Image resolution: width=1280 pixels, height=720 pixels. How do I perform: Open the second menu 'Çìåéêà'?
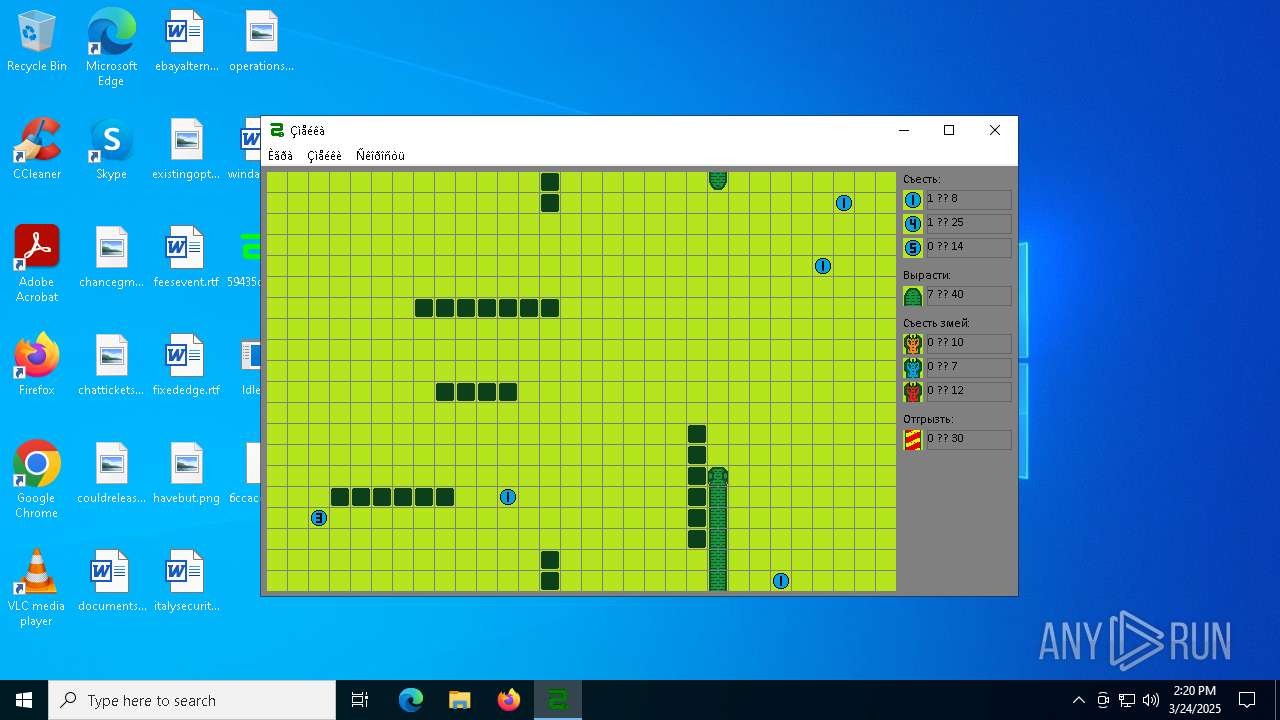tap(324, 155)
